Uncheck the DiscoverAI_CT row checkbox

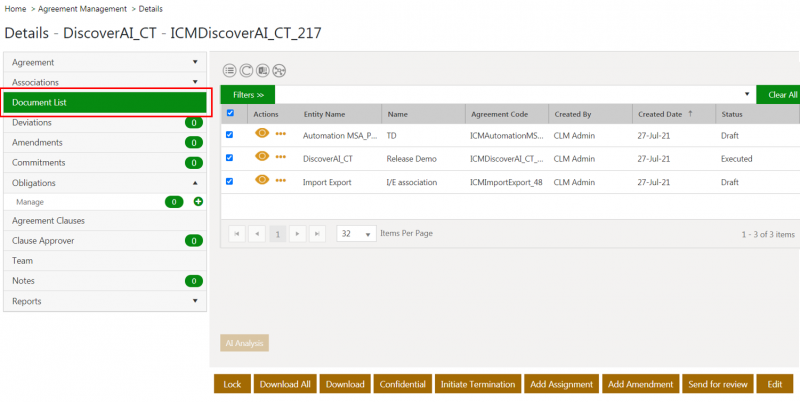230,158
